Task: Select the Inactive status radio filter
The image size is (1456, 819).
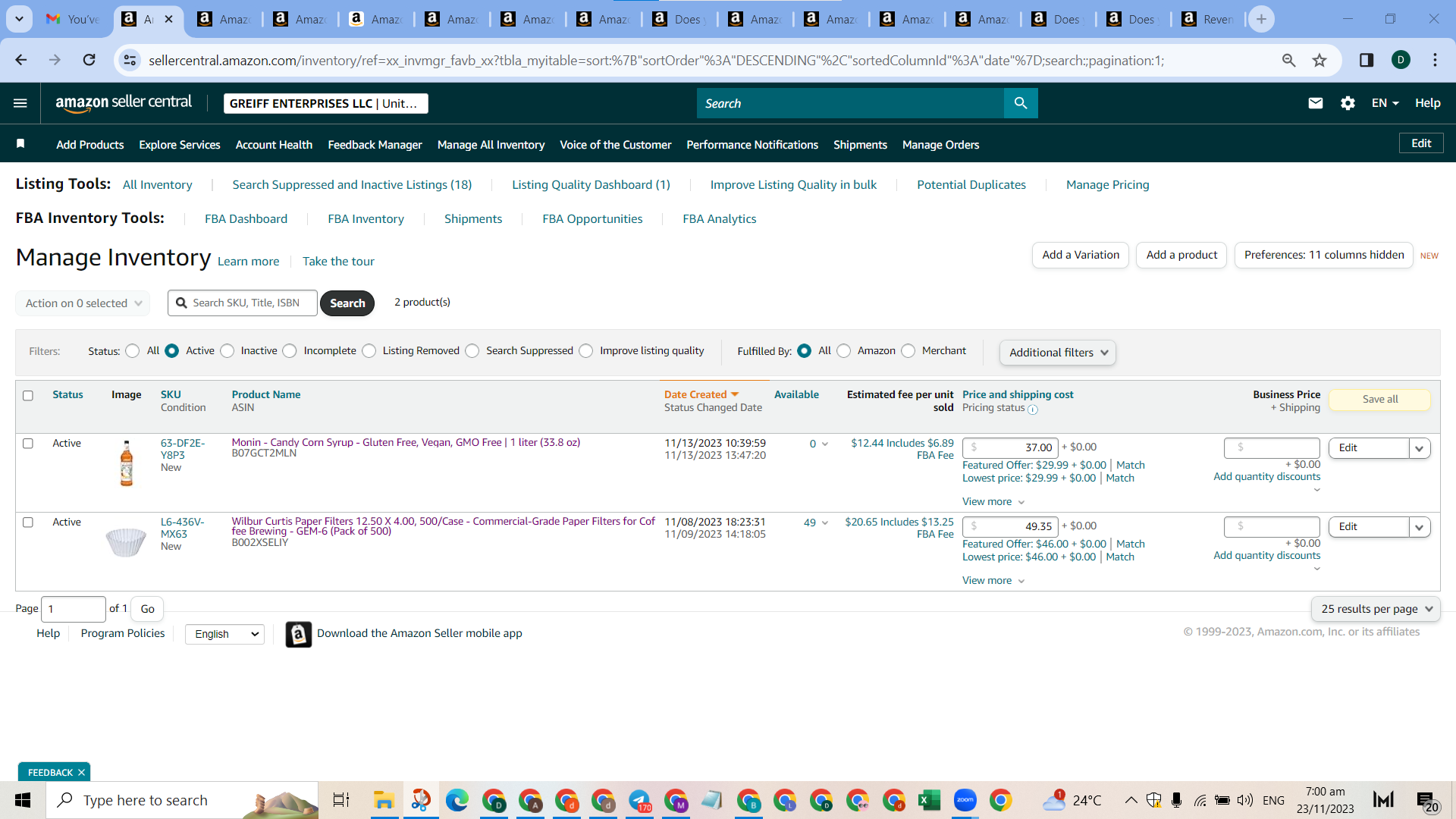Action: click(227, 351)
